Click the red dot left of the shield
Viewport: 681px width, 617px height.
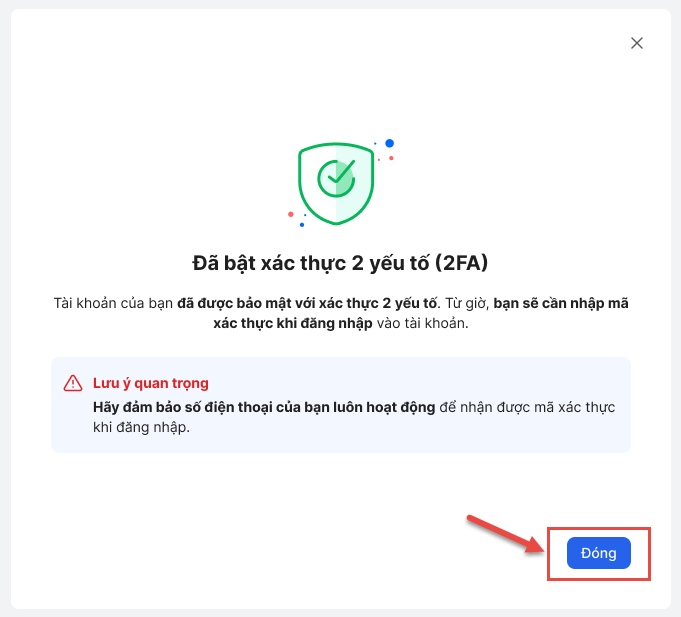(291, 214)
